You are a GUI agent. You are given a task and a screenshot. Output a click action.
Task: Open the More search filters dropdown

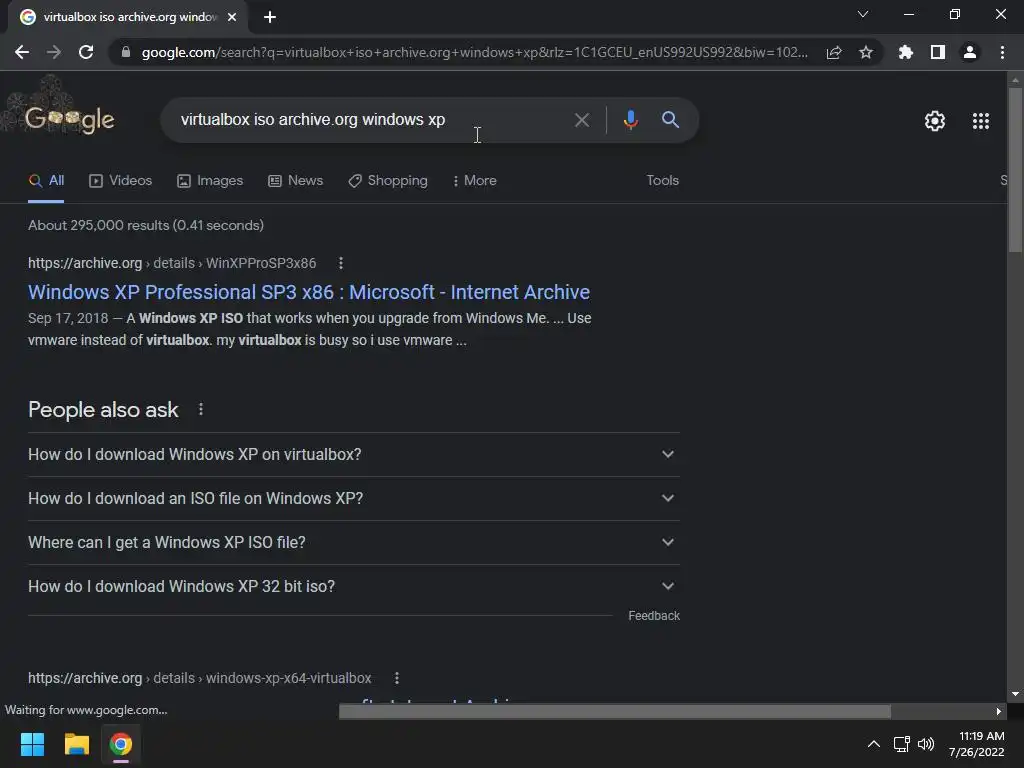(474, 181)
